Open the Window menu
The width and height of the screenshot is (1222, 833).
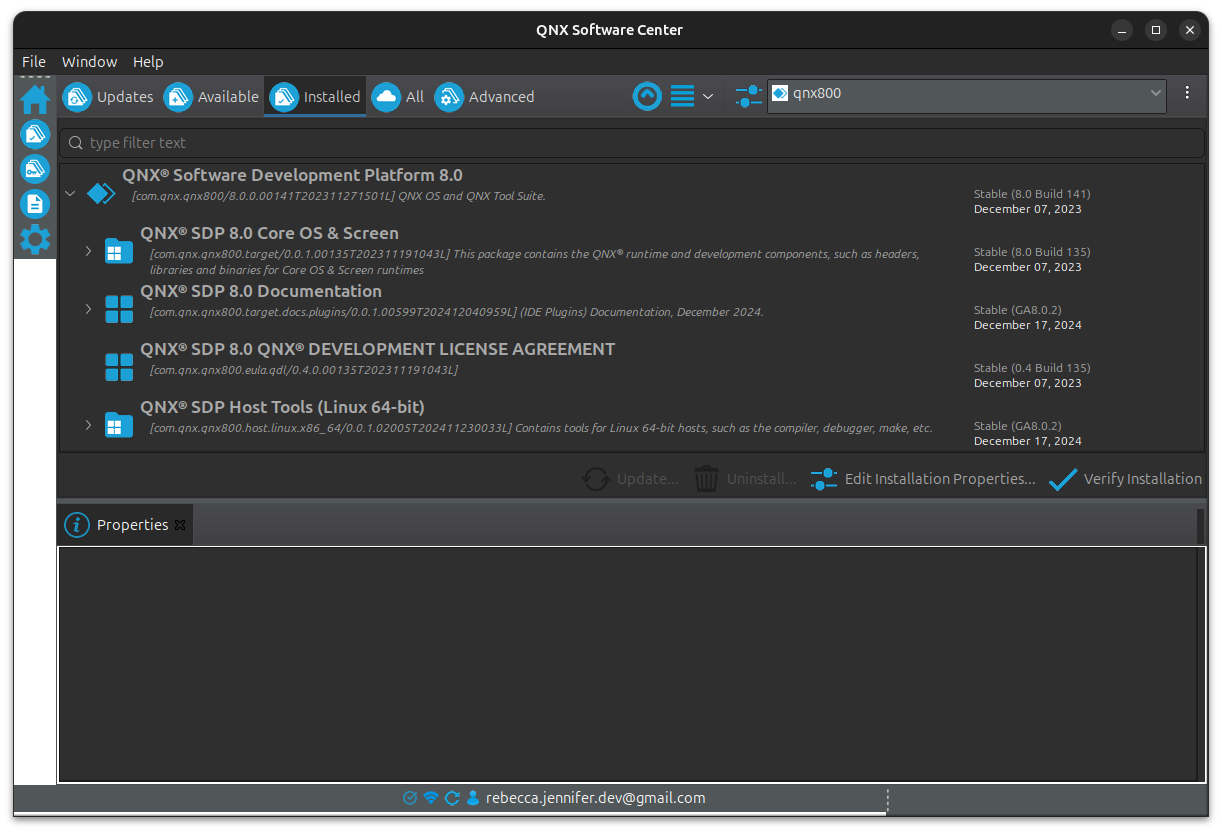point(89,62)
